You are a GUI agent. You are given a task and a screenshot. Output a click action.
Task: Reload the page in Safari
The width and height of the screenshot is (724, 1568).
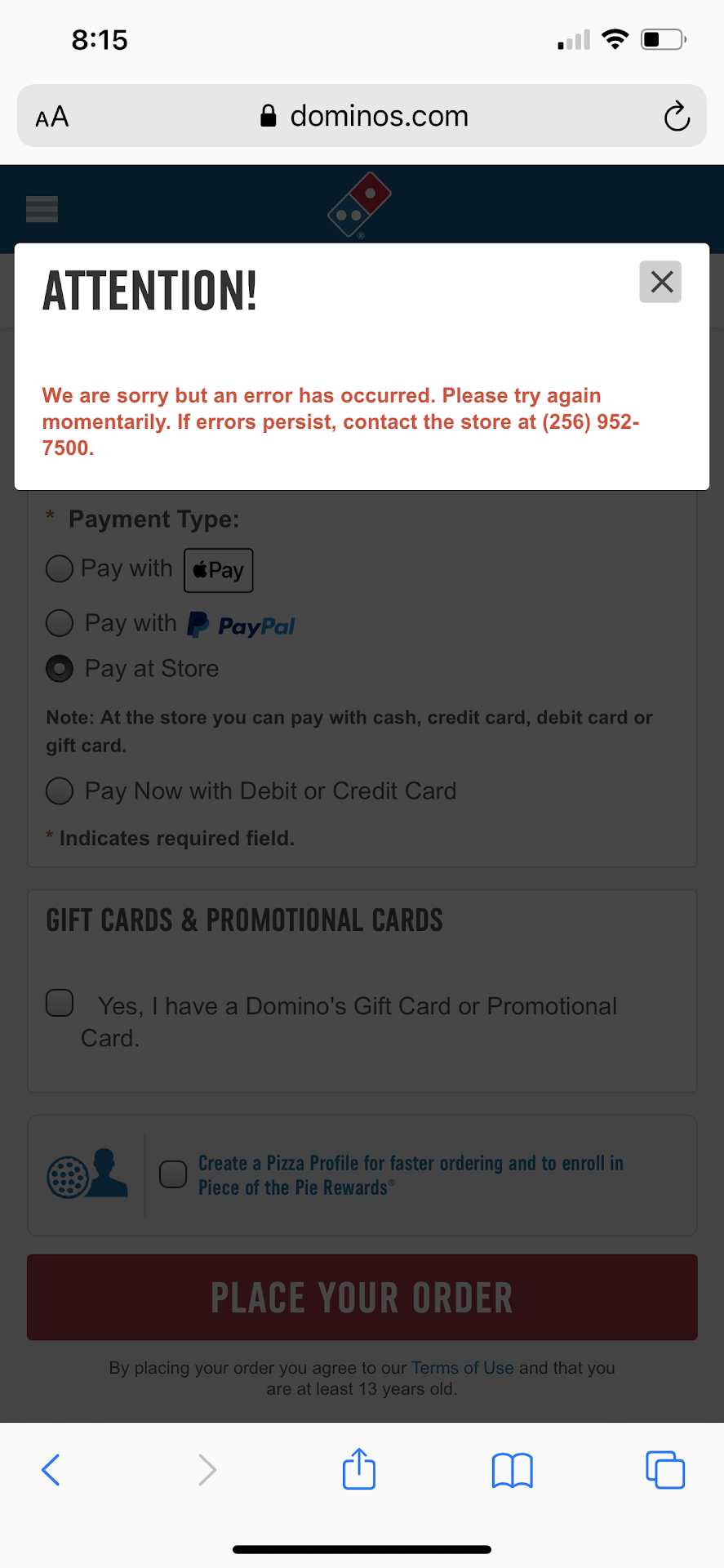point(677,117)
